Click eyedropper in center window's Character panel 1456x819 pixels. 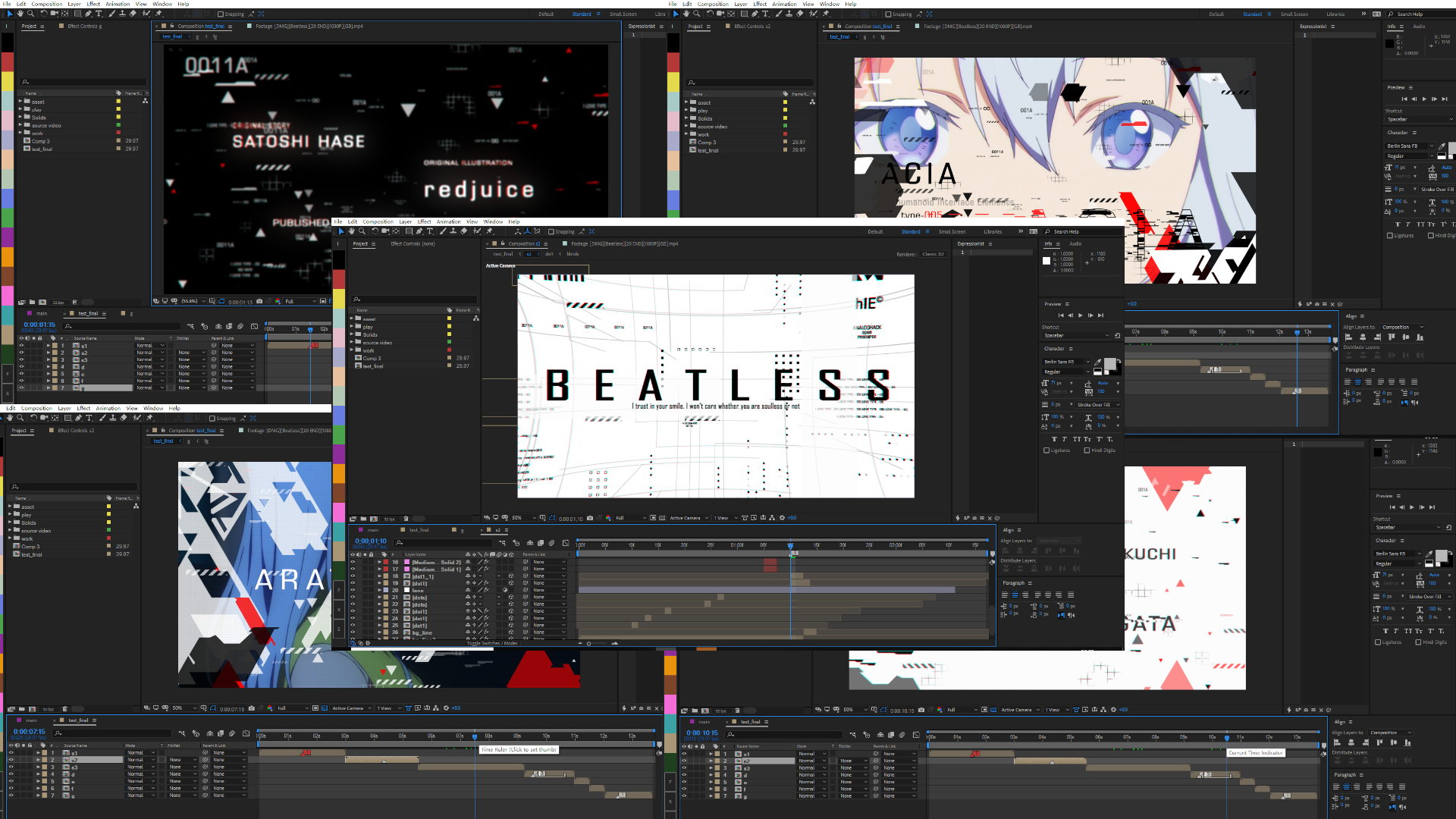click(x=1098, y=362)
